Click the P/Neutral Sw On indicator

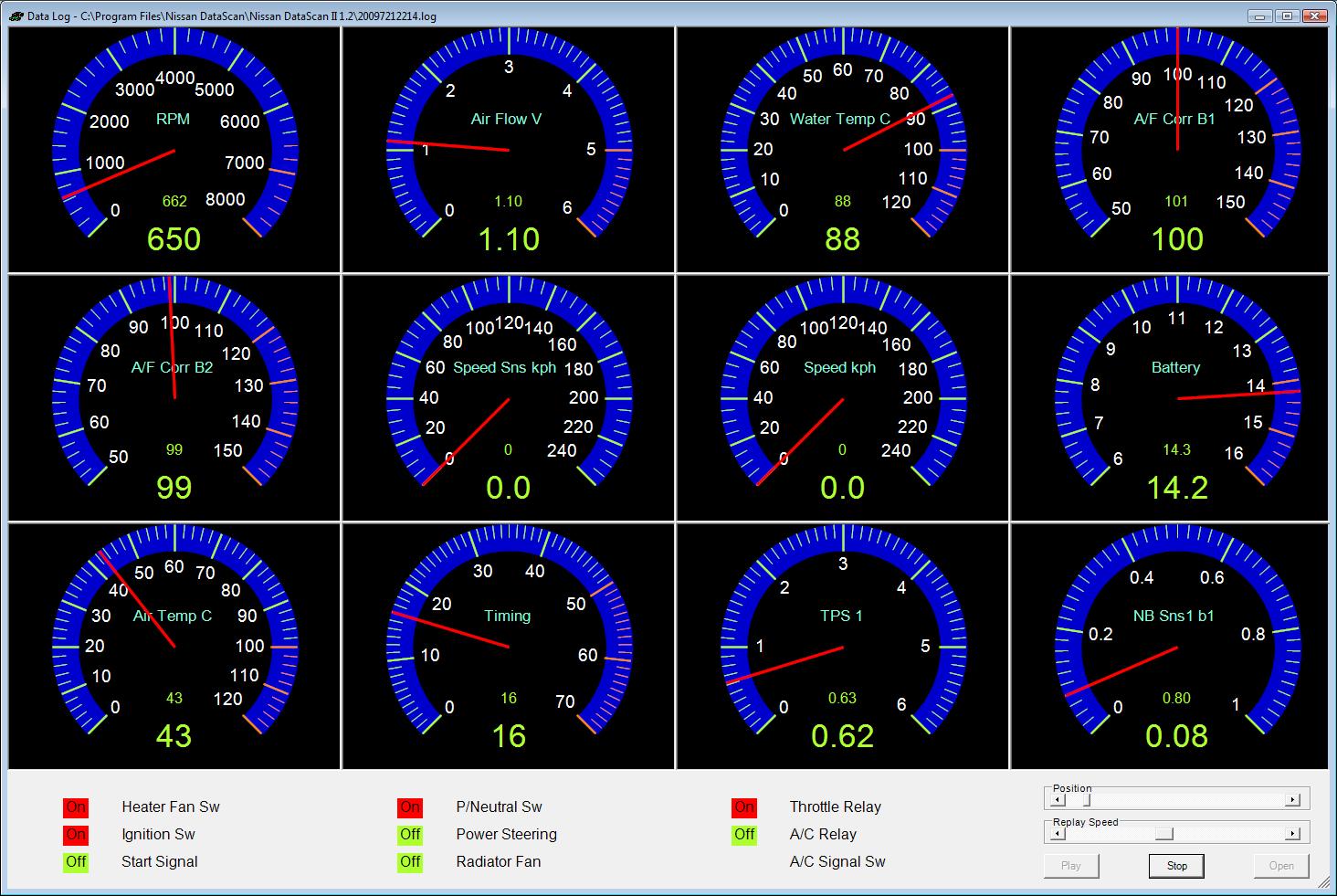(x=410, y=807)
